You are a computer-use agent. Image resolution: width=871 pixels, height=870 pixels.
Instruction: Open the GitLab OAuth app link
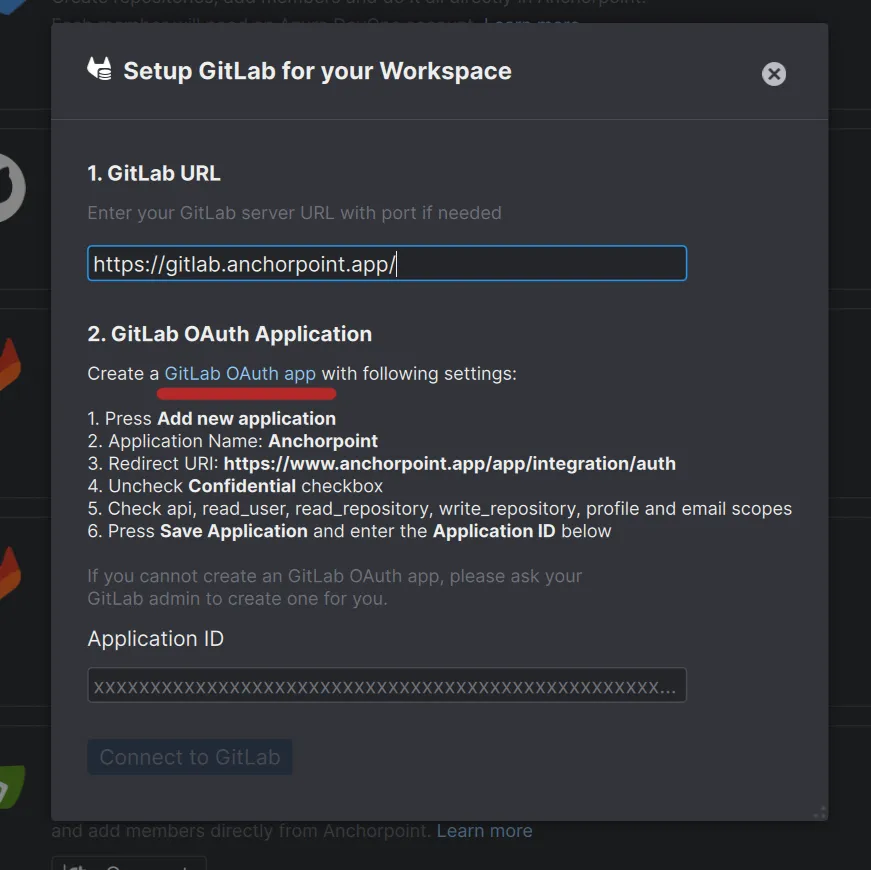point(241,373)
